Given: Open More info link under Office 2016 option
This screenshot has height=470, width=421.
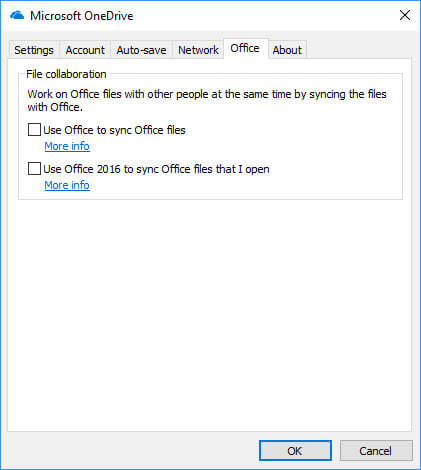Looking at the screenshot, I should [x=67, y=185].
